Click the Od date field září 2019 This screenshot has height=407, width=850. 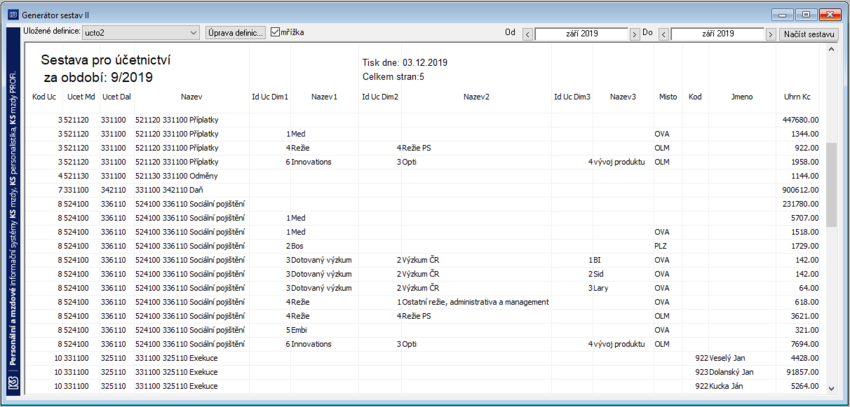[581, 34]
